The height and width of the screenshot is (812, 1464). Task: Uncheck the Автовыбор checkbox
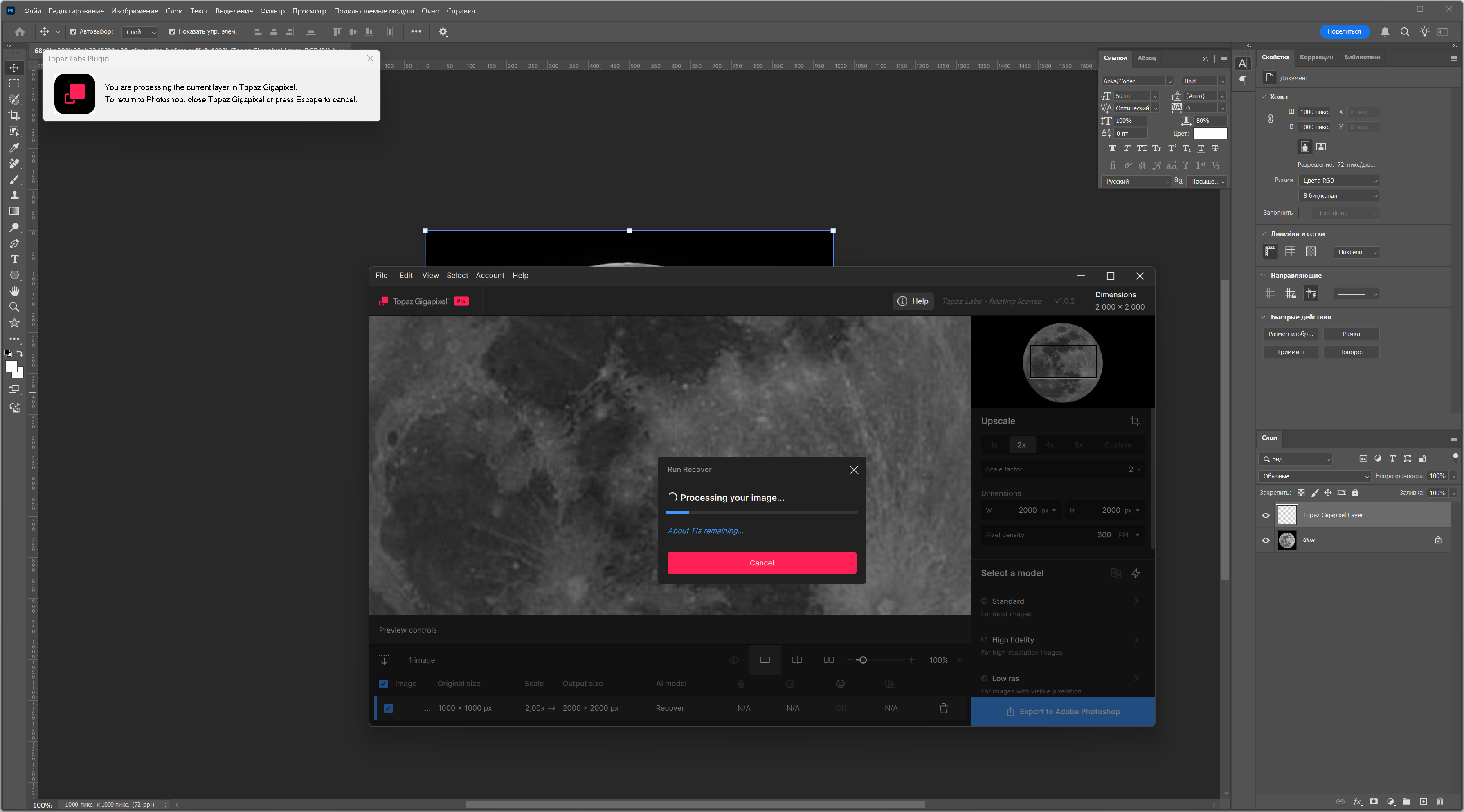73,32
